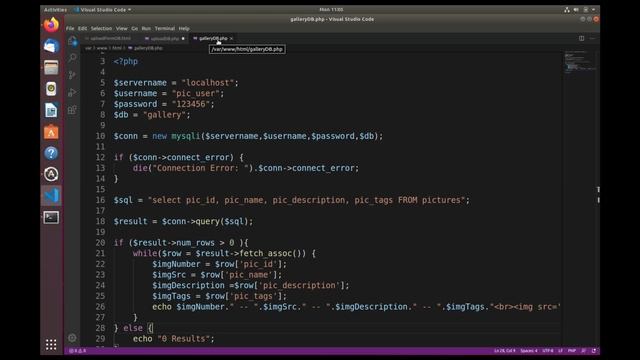The height and width of the screenshot is (360, 640).
Task: Open Ubuntu Software from the dock
Action: click(x=51, y=132)
